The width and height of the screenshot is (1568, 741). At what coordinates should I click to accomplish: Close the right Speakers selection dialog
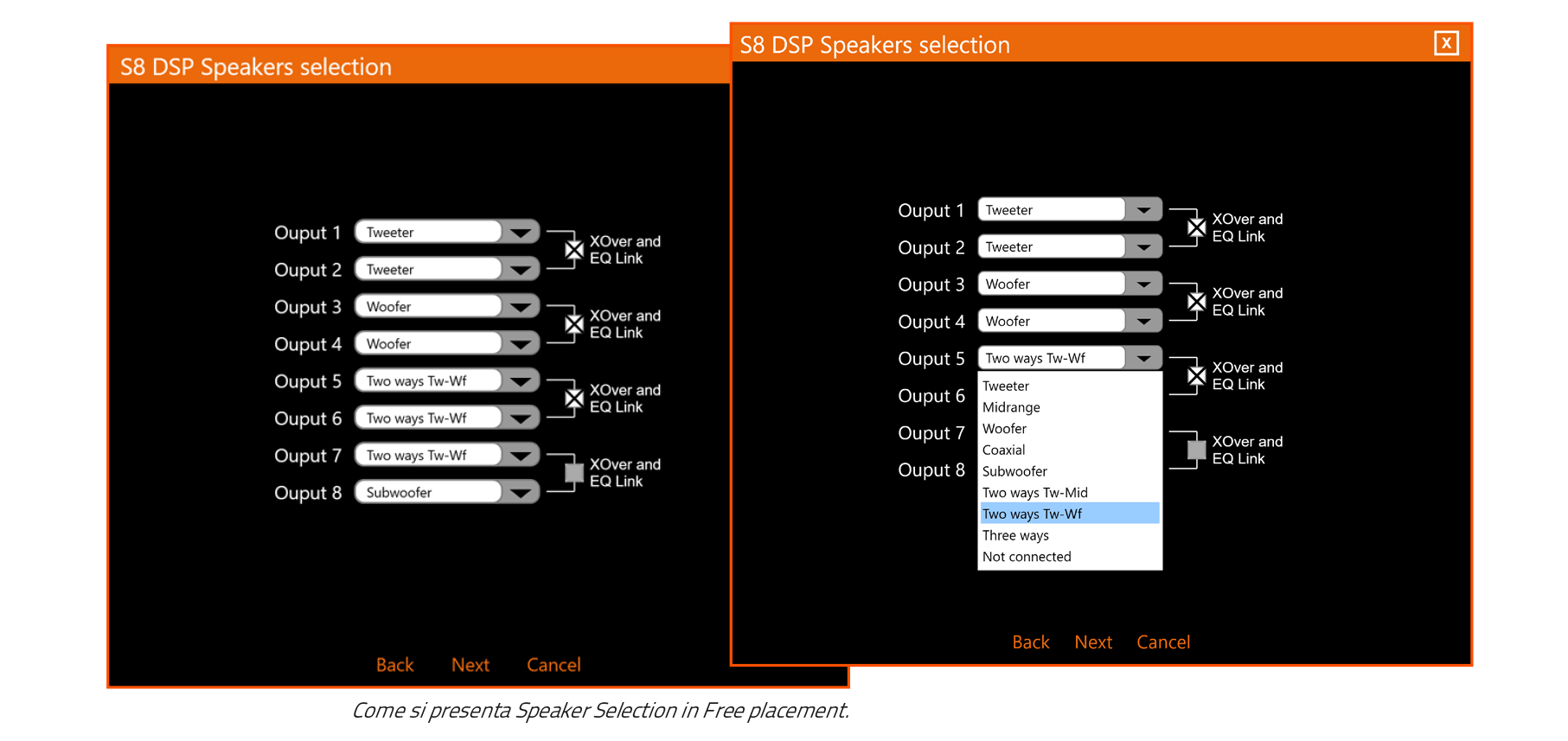pos(1445,43)
